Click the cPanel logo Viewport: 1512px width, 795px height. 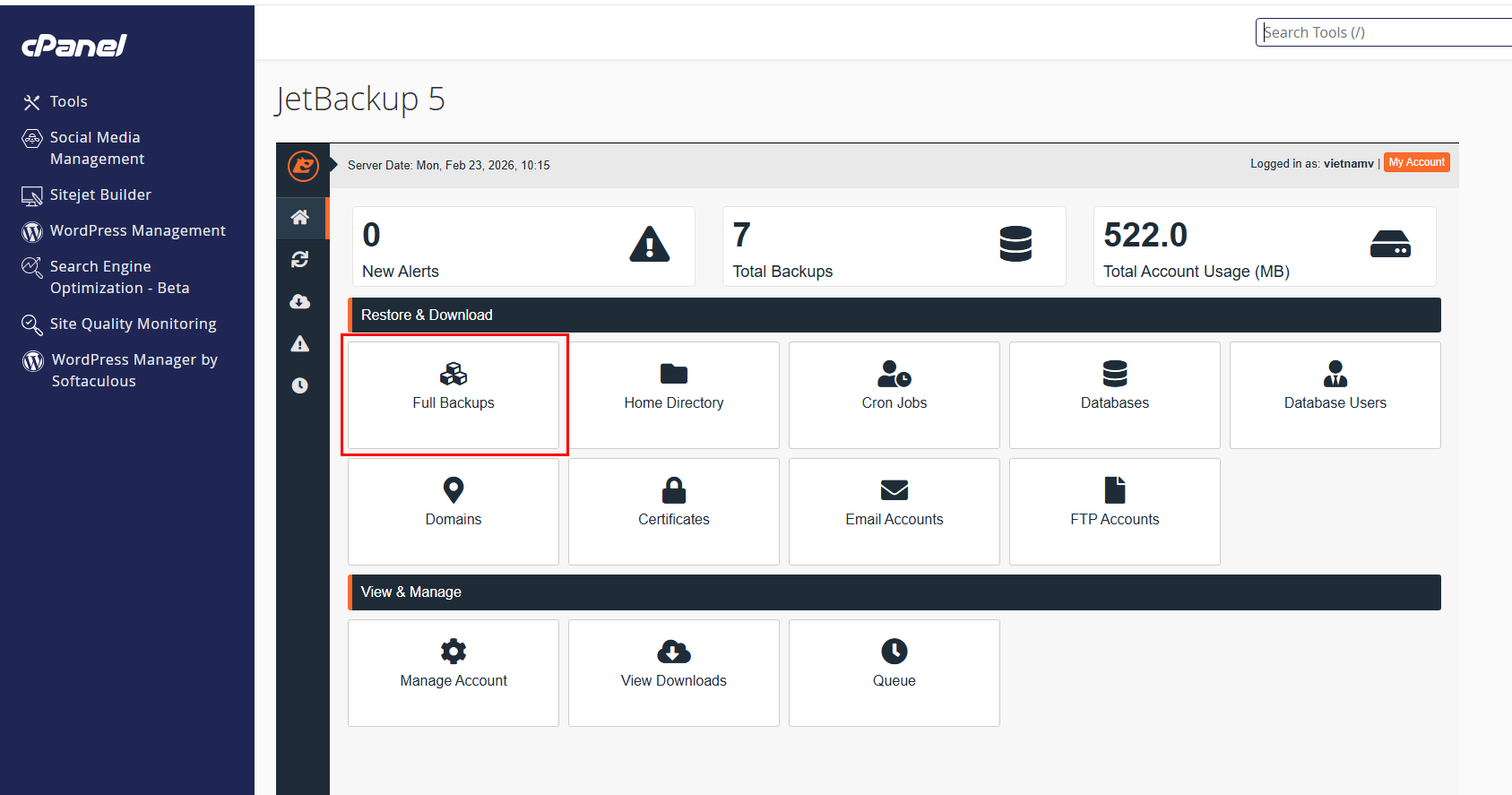[74, 46]
